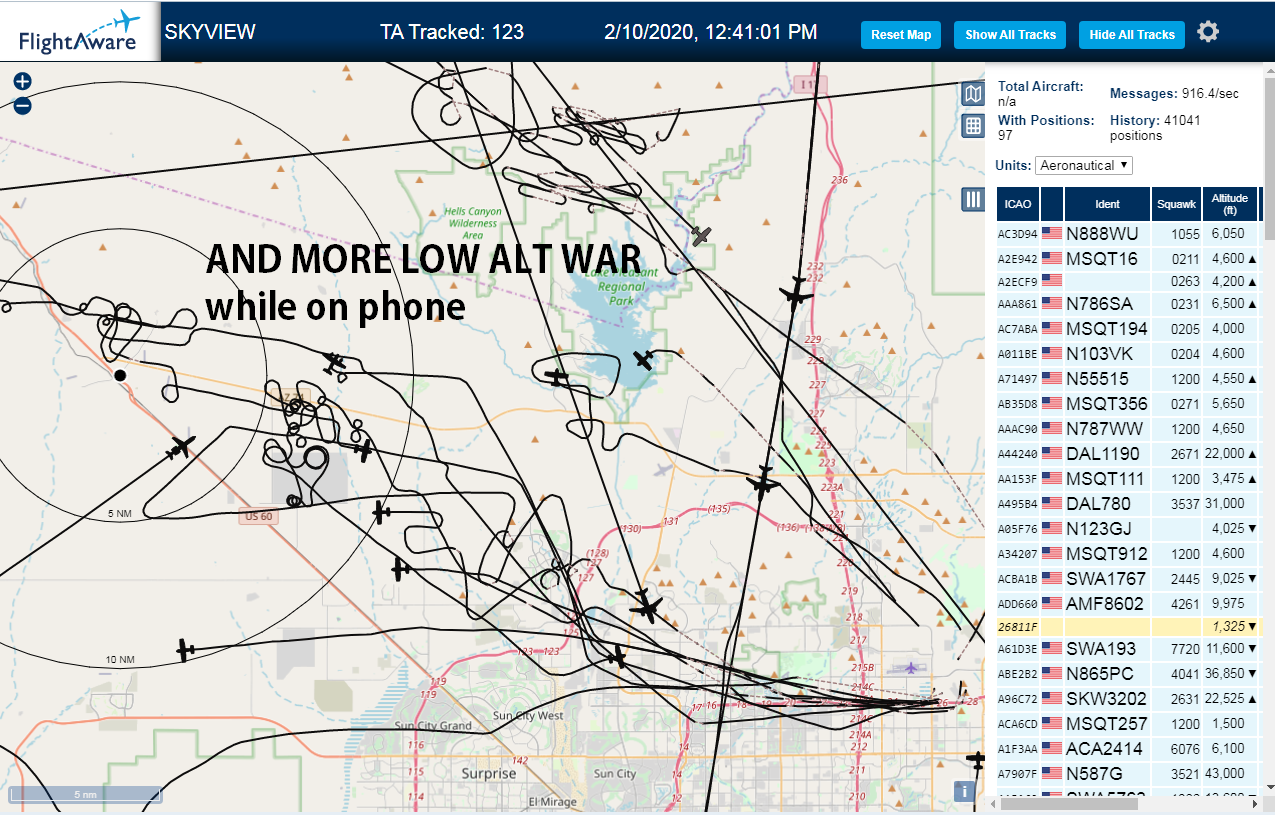The height and width of the screenshot is (815, 1275).
Task: Sort table by Ident column header
Action: click(x=1107, y=204)
